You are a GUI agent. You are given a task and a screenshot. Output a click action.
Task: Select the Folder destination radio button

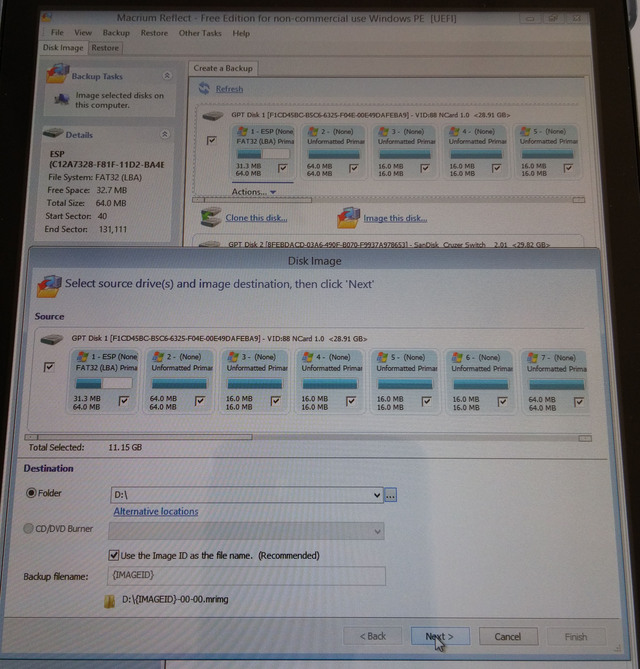click(31, 493)
